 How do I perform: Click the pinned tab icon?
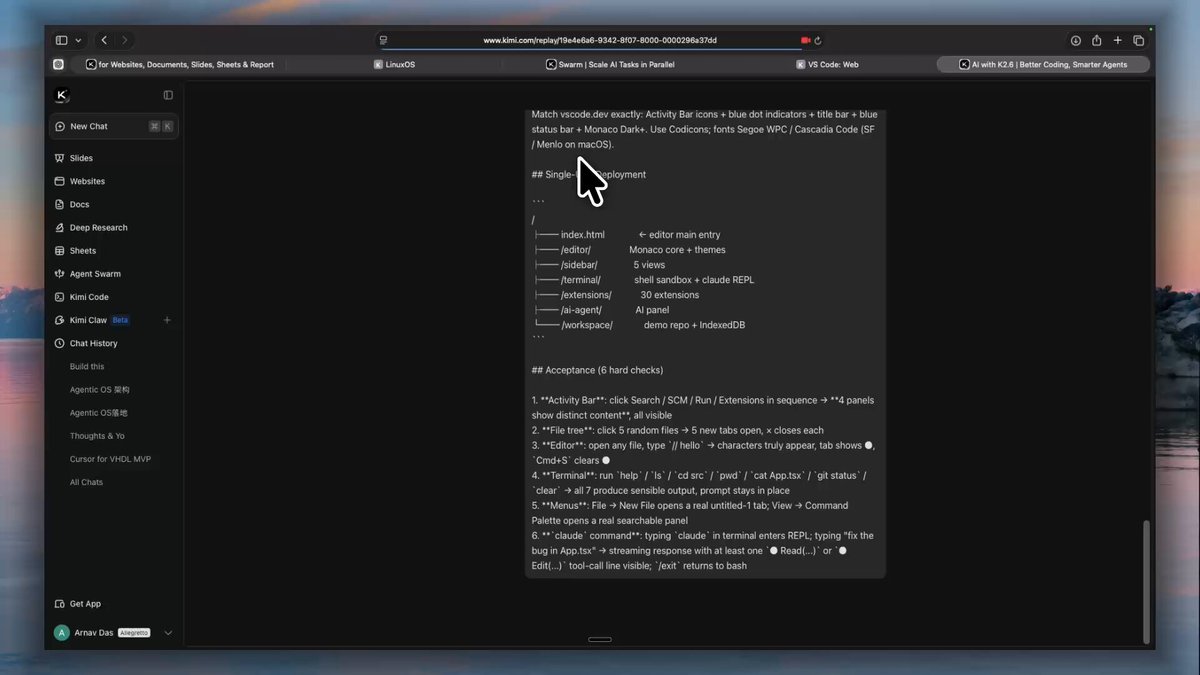(x=58, y=64)
